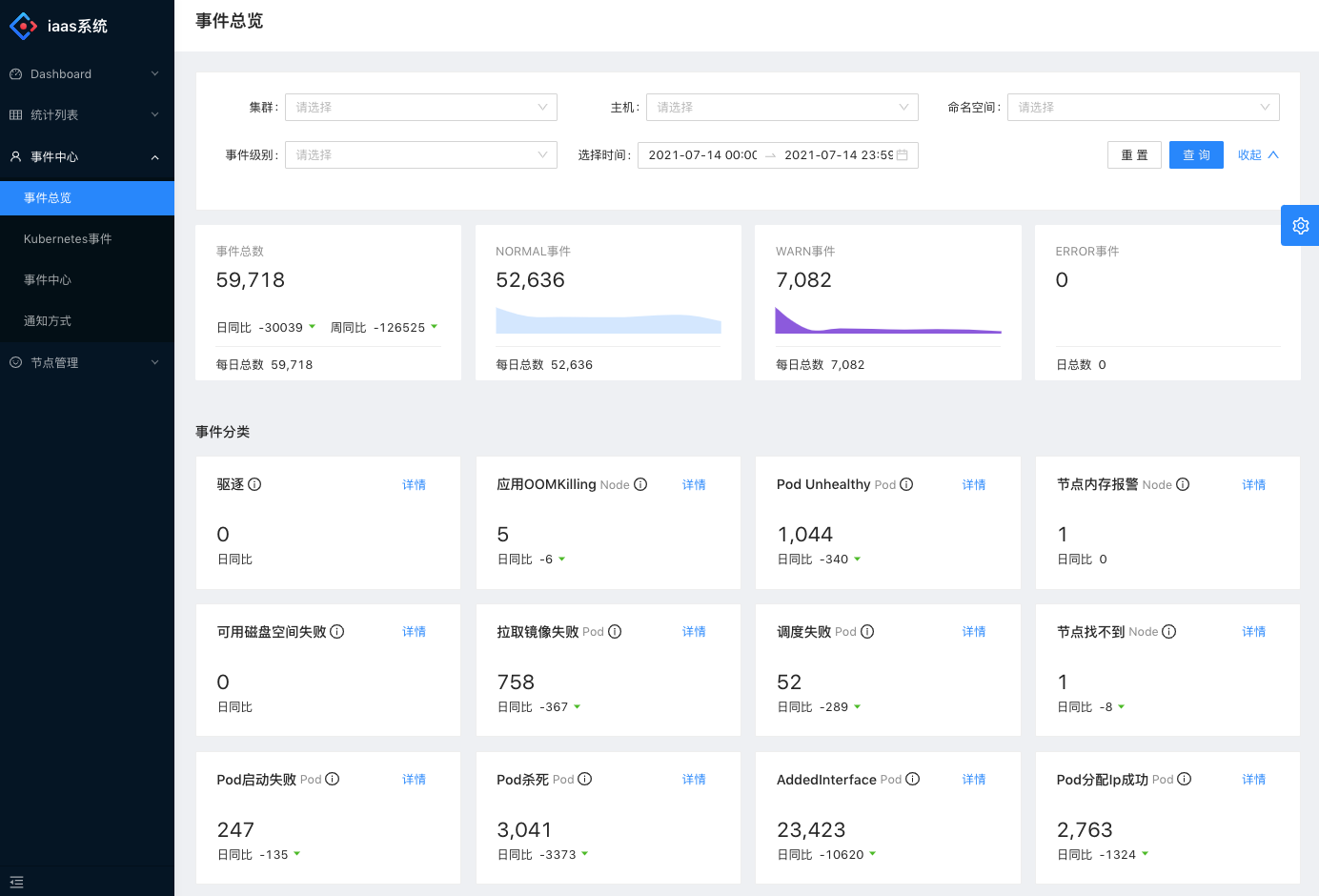Open 详情 for 节点内存报警 card
1319x896 pixels.
click(1254, 485)
